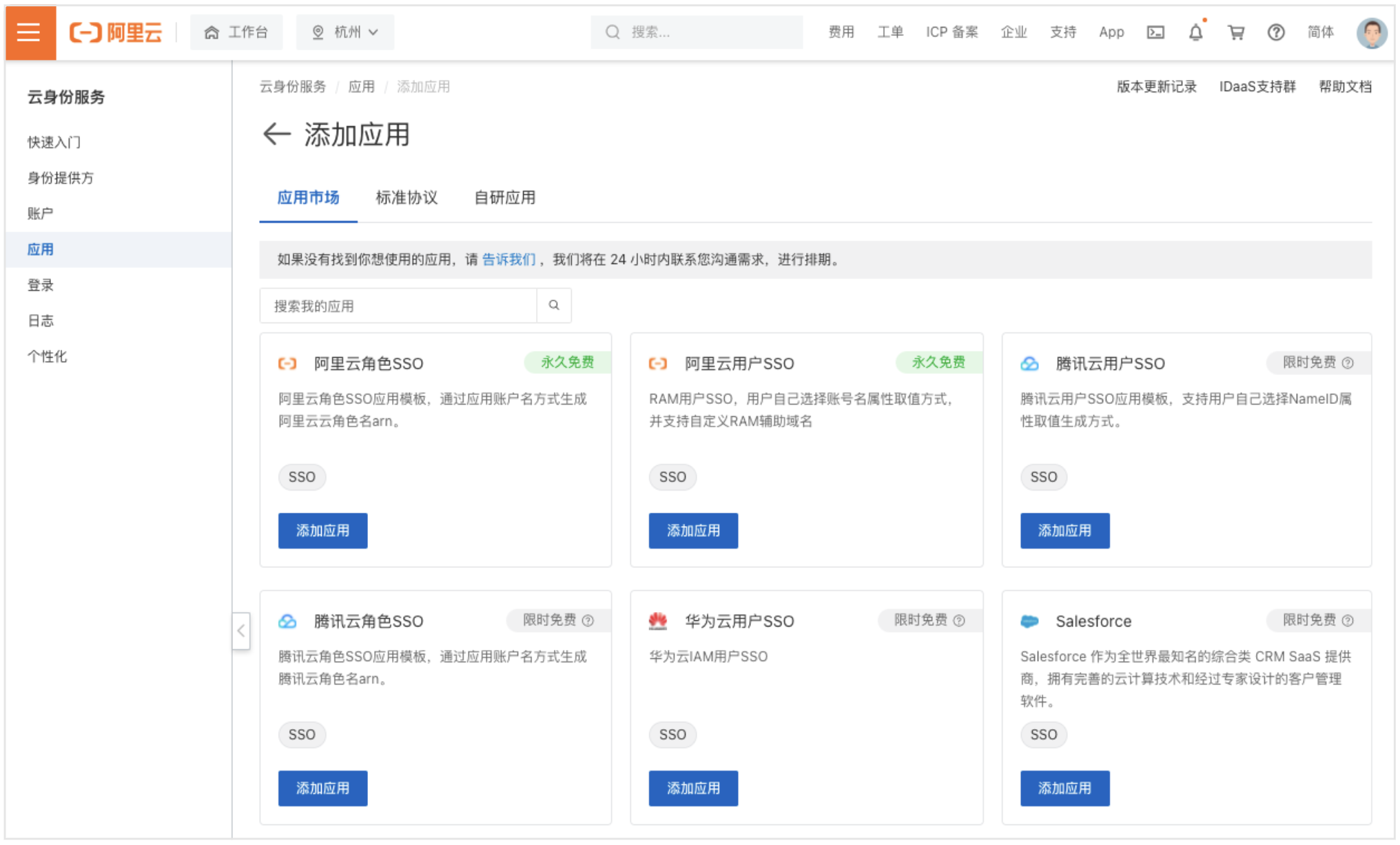Open the 工单 menu
This screenshot has width=1400, height=845.
click(889, 32)
